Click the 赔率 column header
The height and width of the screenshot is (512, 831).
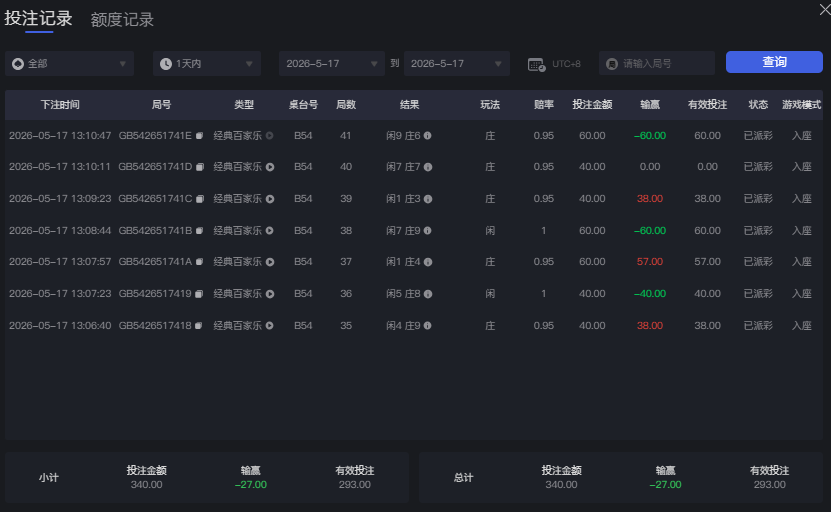click(x=544, y=105)
